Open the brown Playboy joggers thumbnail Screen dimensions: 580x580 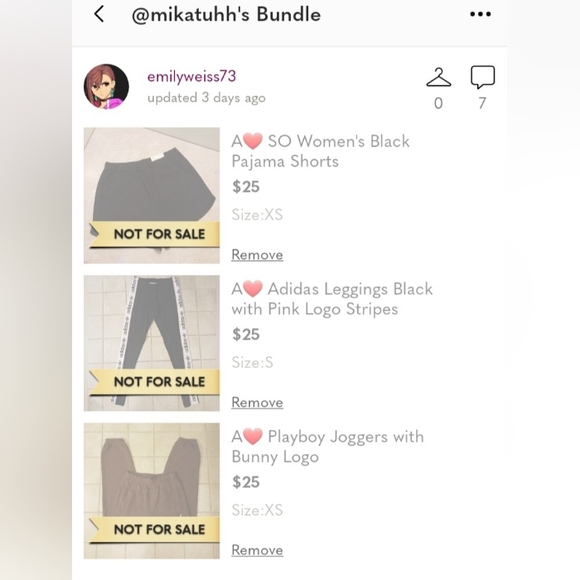(152, 490)
